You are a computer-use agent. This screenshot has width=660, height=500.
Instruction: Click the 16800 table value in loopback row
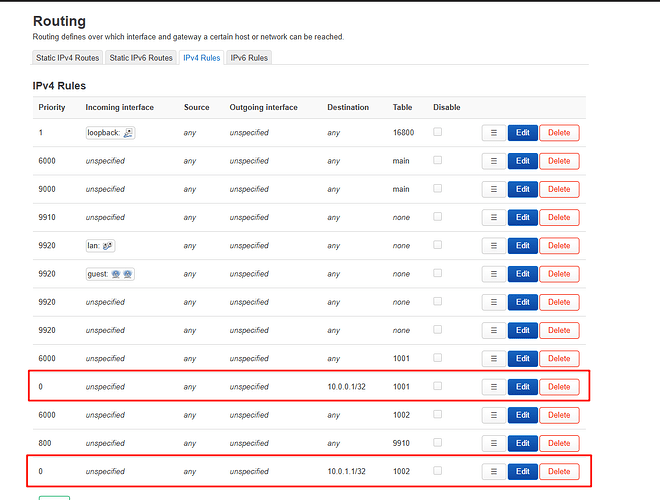(x=403, y=132)
